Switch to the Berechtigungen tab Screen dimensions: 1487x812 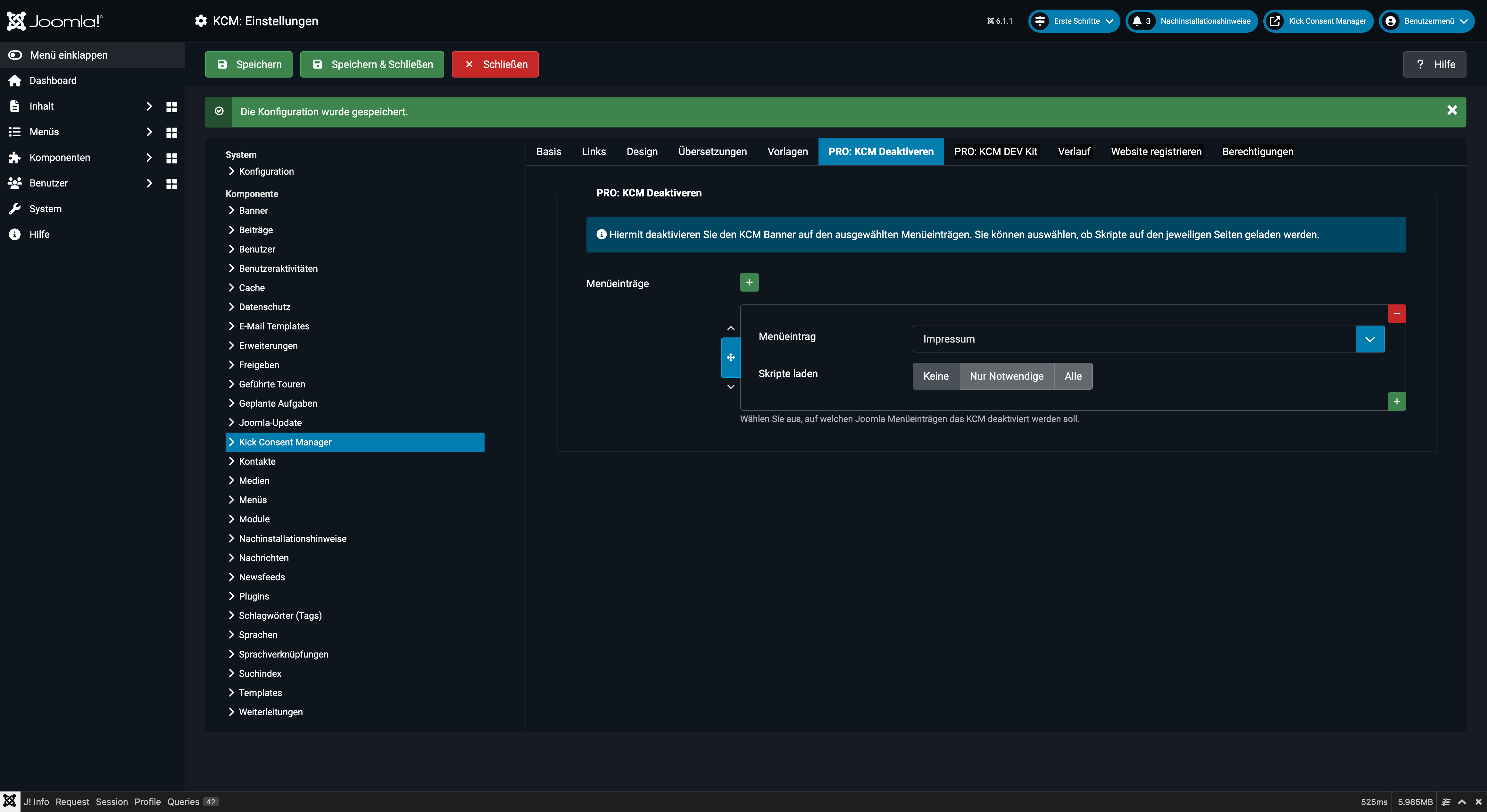click(x=1257, y=151)
